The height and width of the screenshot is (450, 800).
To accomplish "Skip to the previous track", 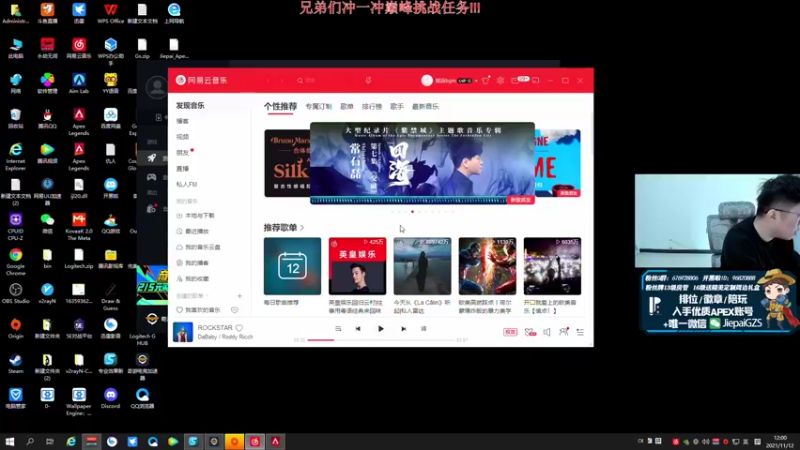I will tap(358, 329).
